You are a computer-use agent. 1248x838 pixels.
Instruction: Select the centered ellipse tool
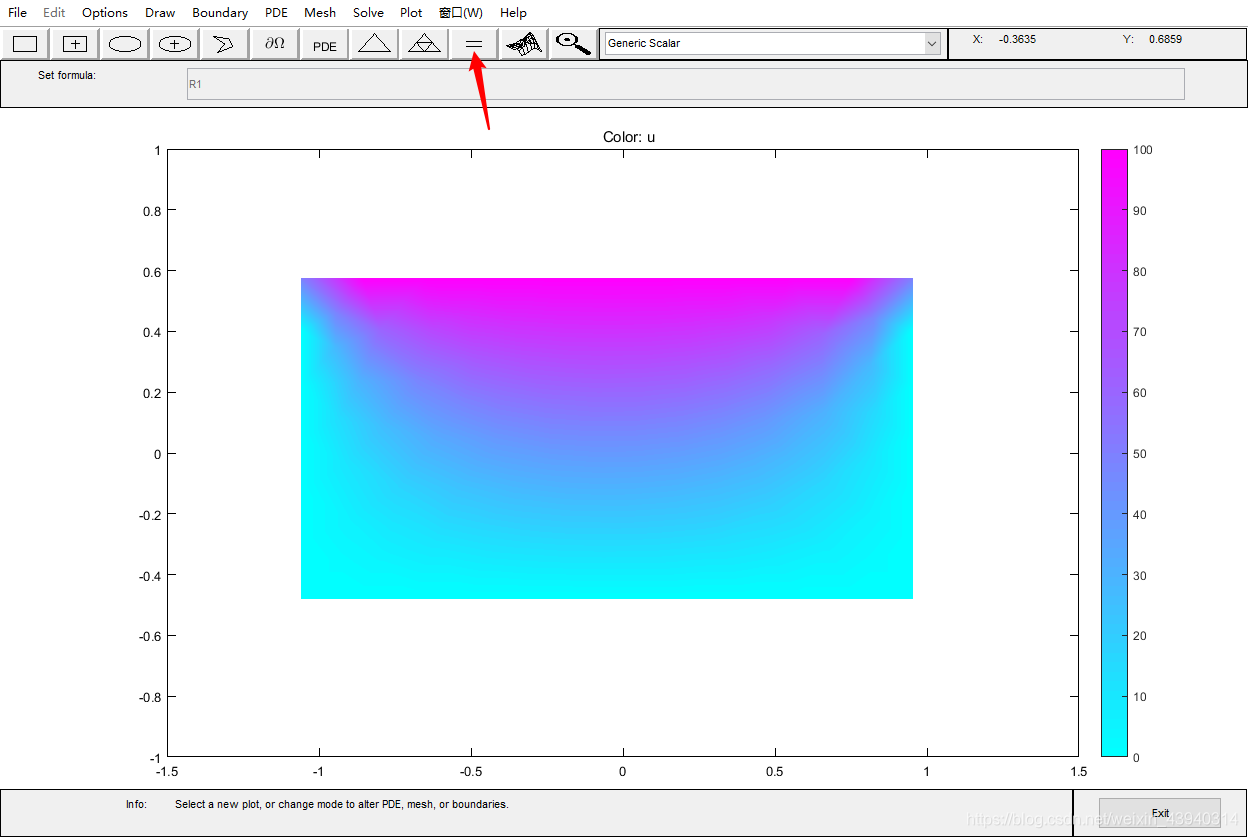(x=175, y=44)
